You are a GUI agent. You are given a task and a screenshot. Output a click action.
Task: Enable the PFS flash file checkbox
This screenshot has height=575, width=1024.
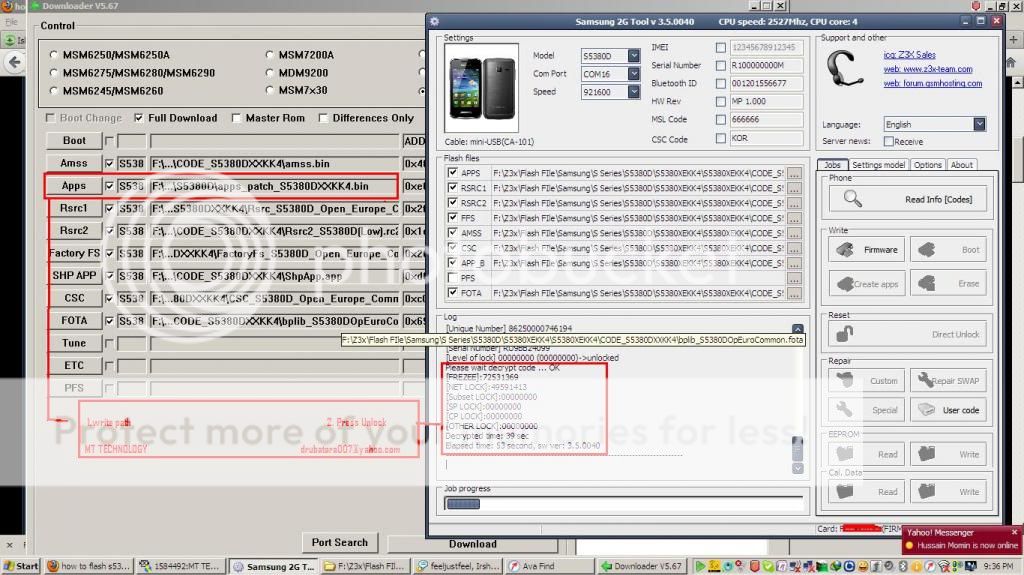tap(453, 278)
